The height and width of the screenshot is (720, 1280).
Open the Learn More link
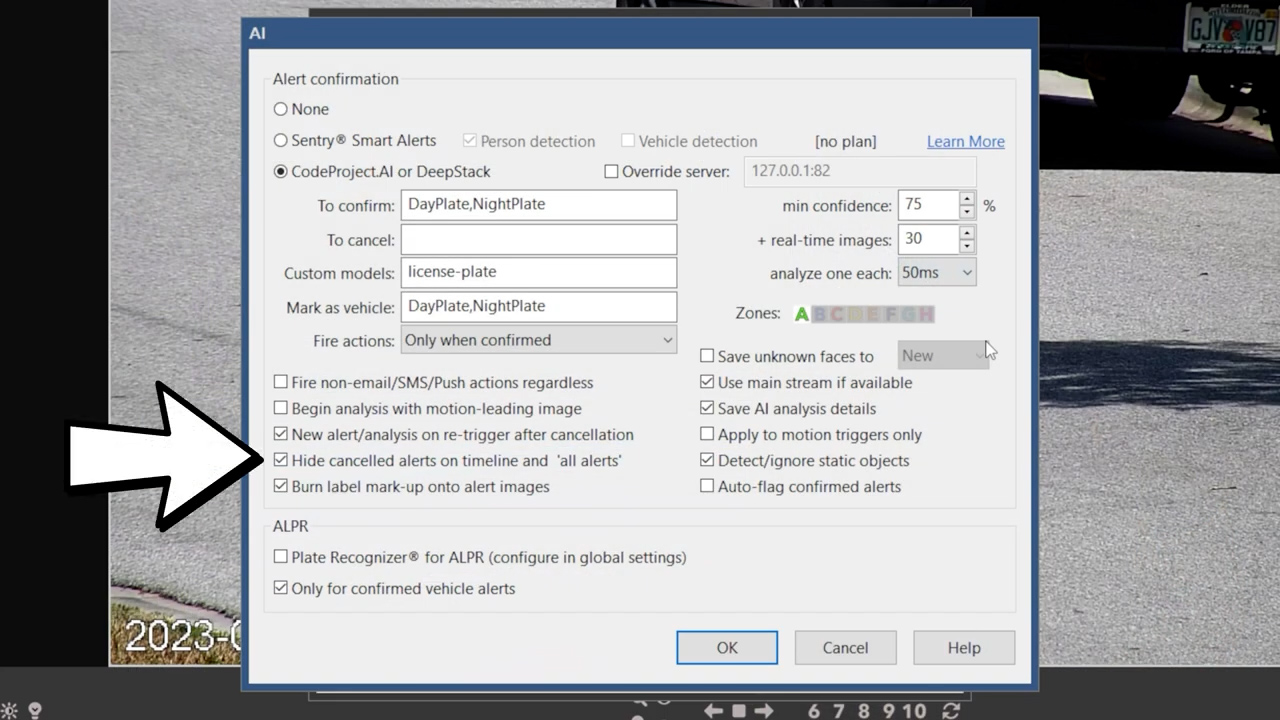pyautogui.click(x=965, y=142)
